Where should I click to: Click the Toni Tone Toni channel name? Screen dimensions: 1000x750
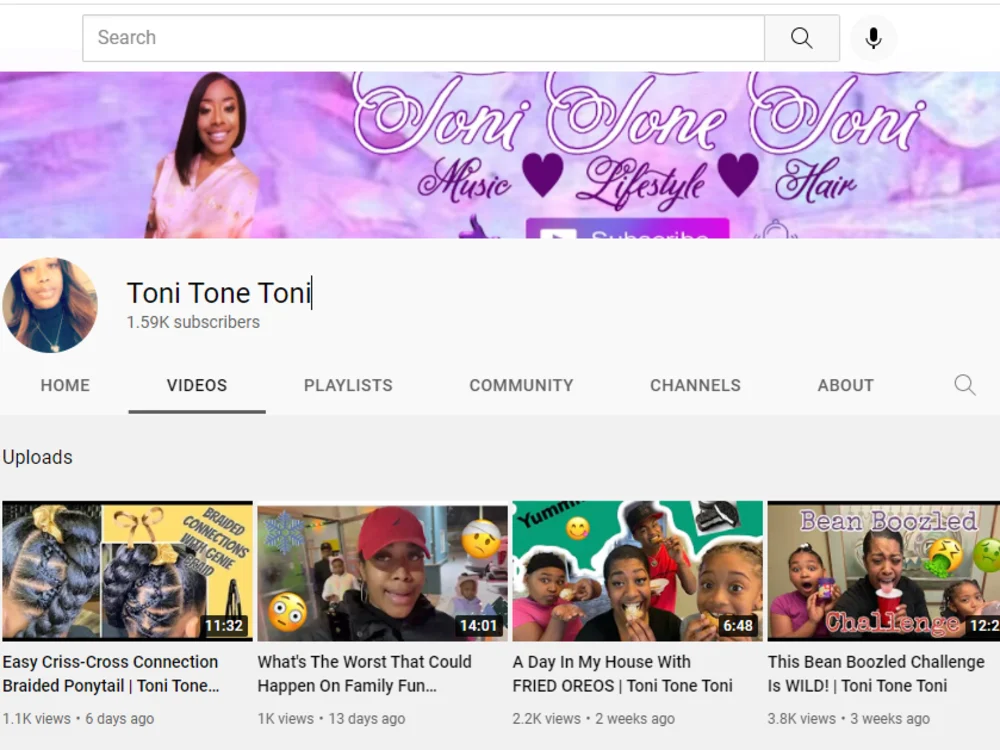point(219,293)
